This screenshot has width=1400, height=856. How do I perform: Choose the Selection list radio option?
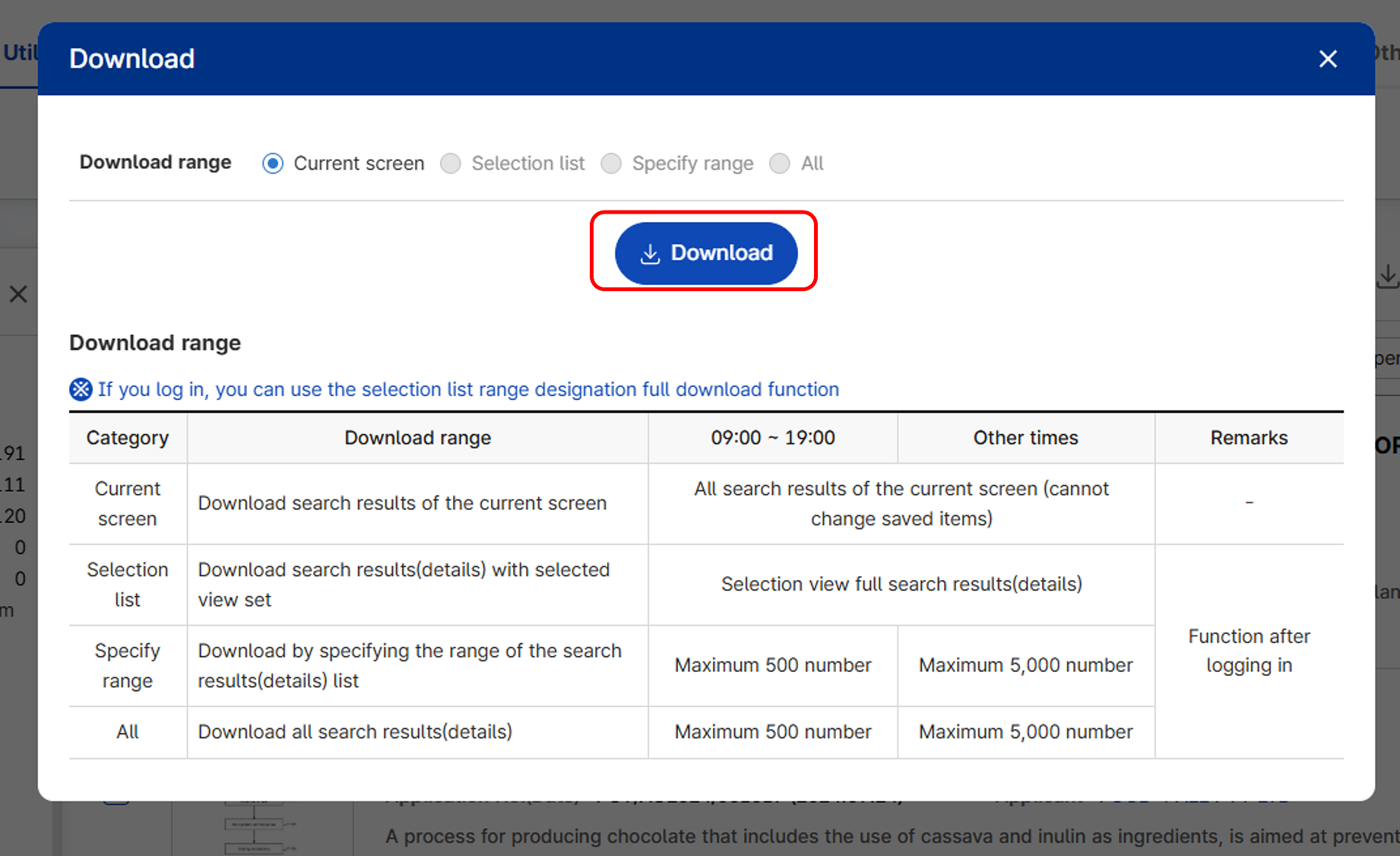451,163
